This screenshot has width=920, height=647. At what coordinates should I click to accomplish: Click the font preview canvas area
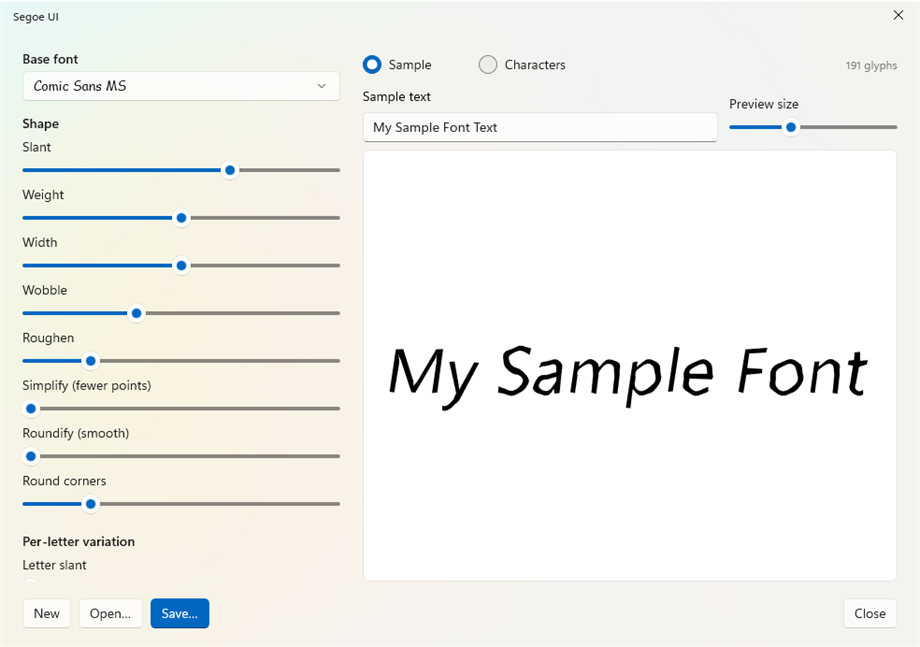click(630, 365)
